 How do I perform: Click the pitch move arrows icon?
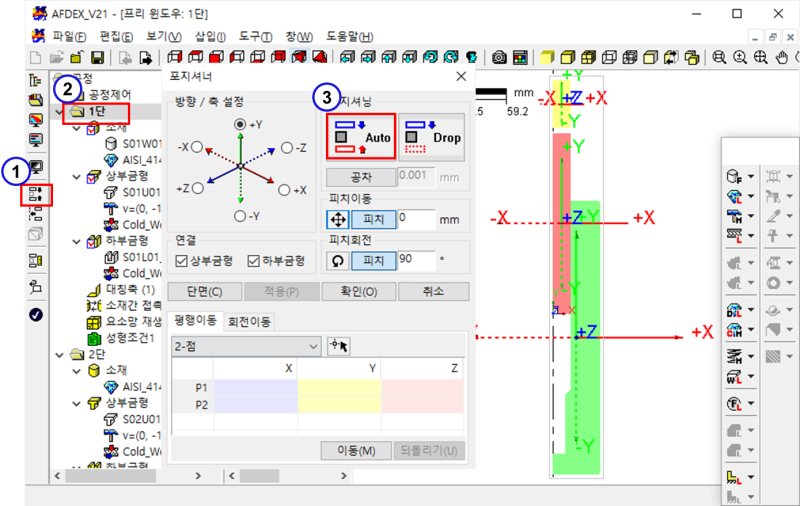[338, 218]
